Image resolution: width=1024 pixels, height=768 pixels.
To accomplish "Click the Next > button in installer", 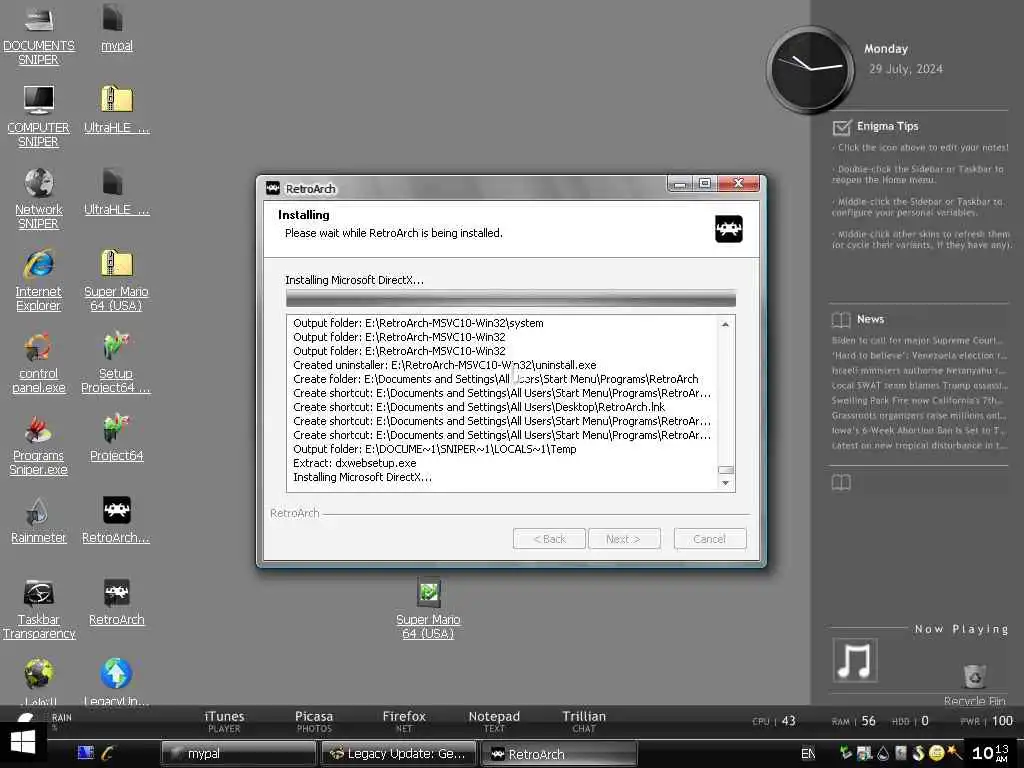I will (624, 539).
